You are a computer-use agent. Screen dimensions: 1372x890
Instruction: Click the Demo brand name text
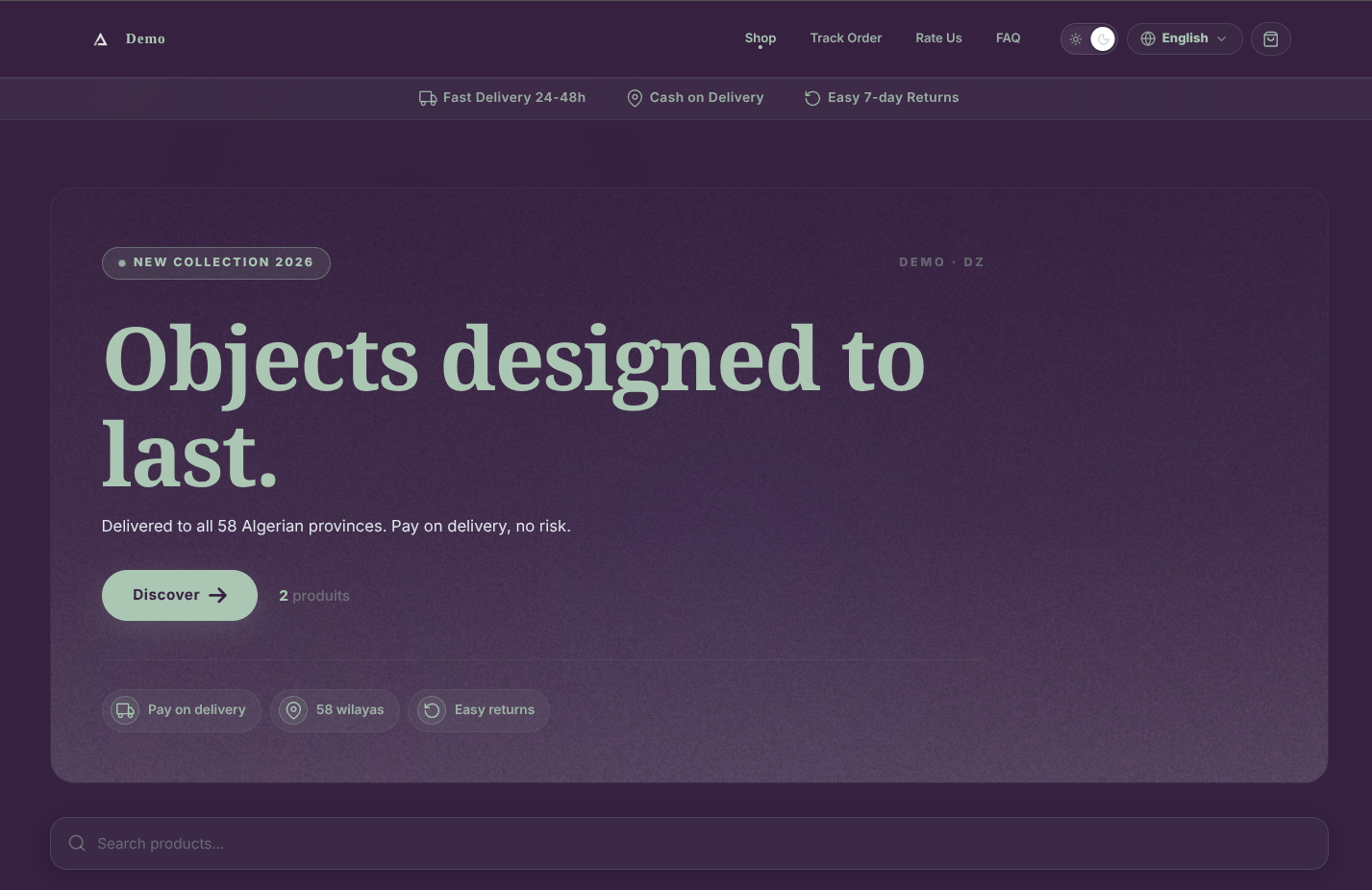145,39
